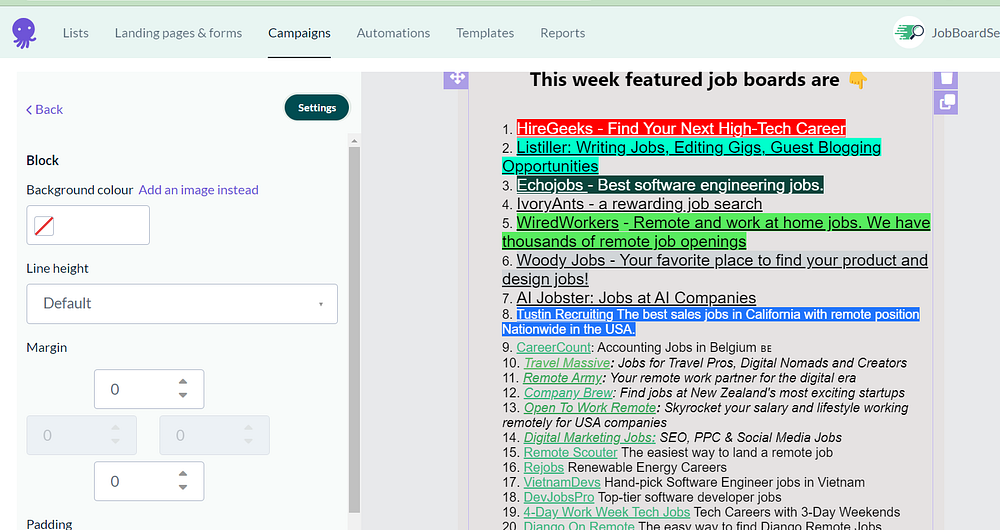1000x530 pixels.
Task: Click the top margin input field
Action: click(x=149, y=389)
